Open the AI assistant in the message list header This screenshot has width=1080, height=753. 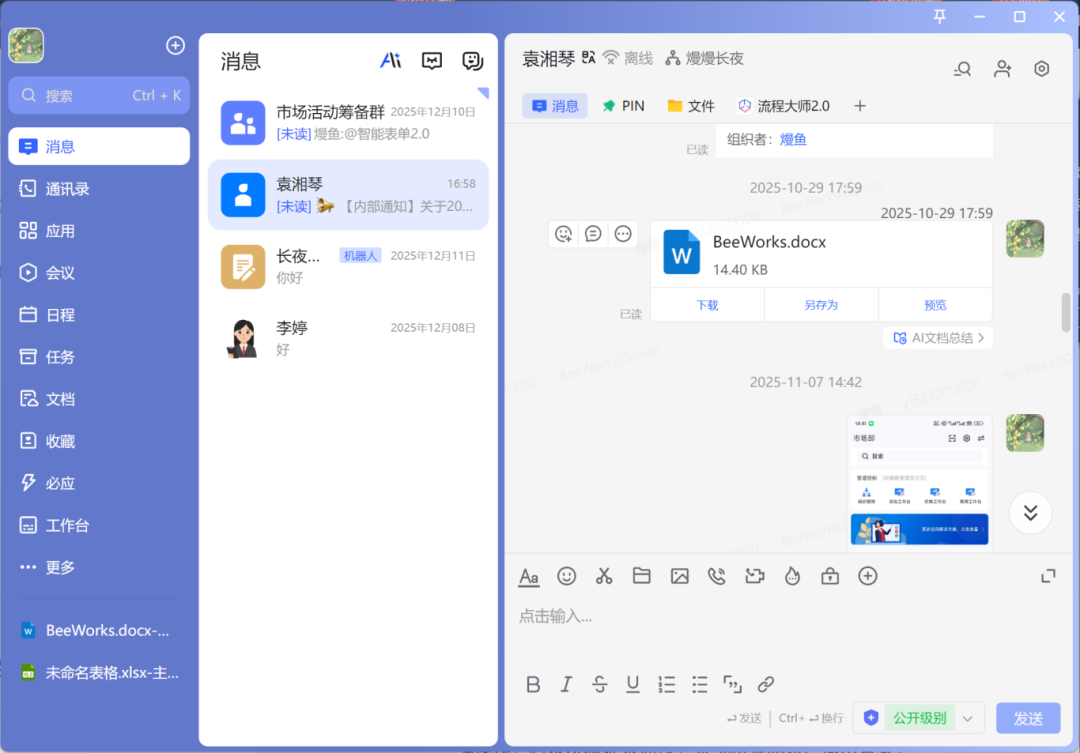[391, 60]
